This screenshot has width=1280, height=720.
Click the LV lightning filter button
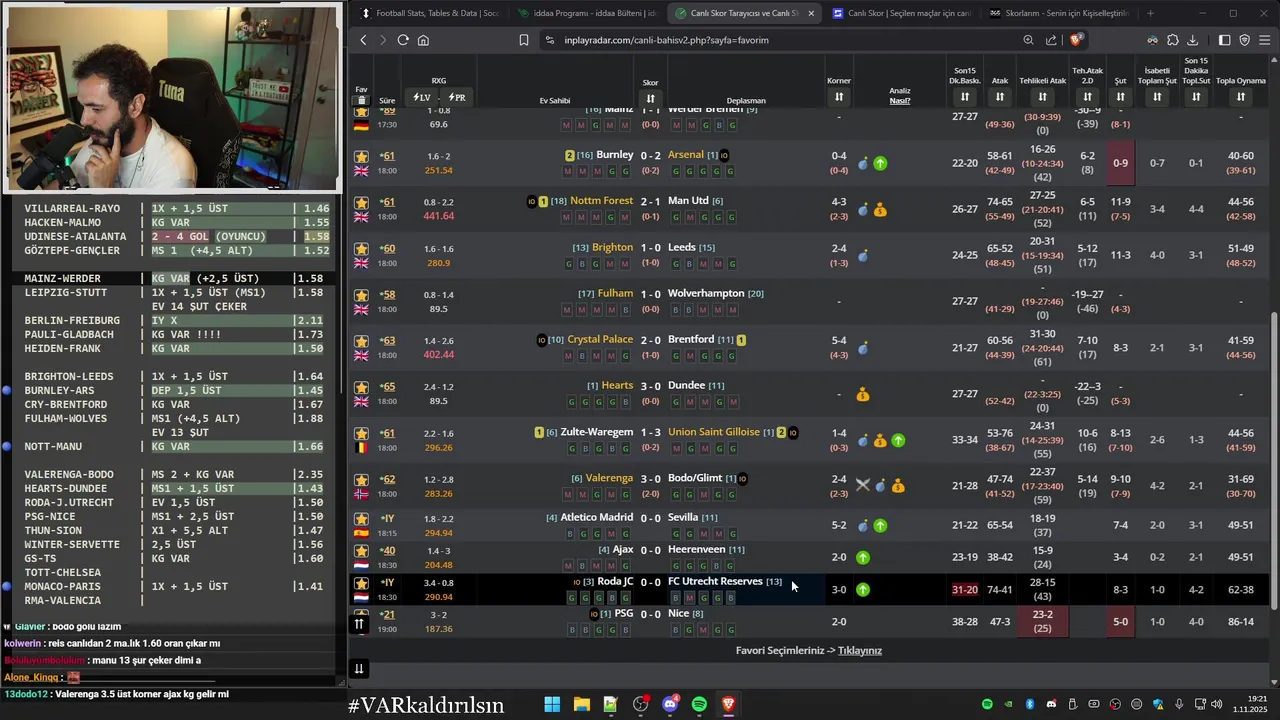[x=421, y=97]
